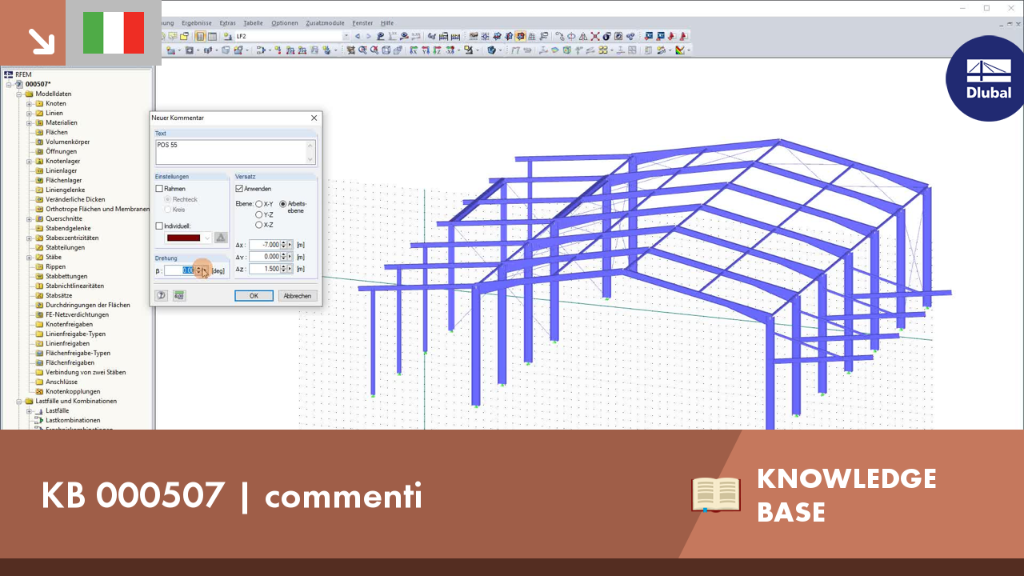Click the help icon in dialog
This screenshot has height=576, width=1024.
(161, 296)
